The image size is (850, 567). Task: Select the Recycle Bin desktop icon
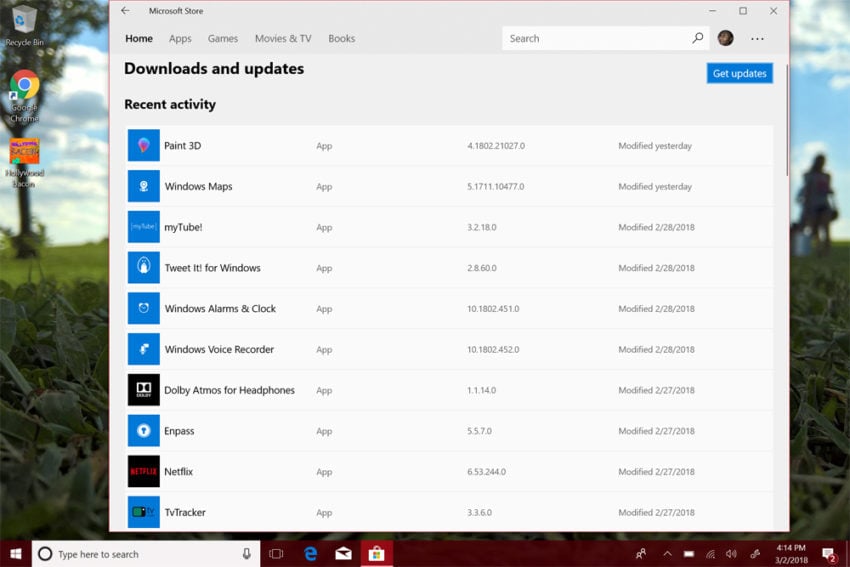pyautogui.click(x=24, y=25)
